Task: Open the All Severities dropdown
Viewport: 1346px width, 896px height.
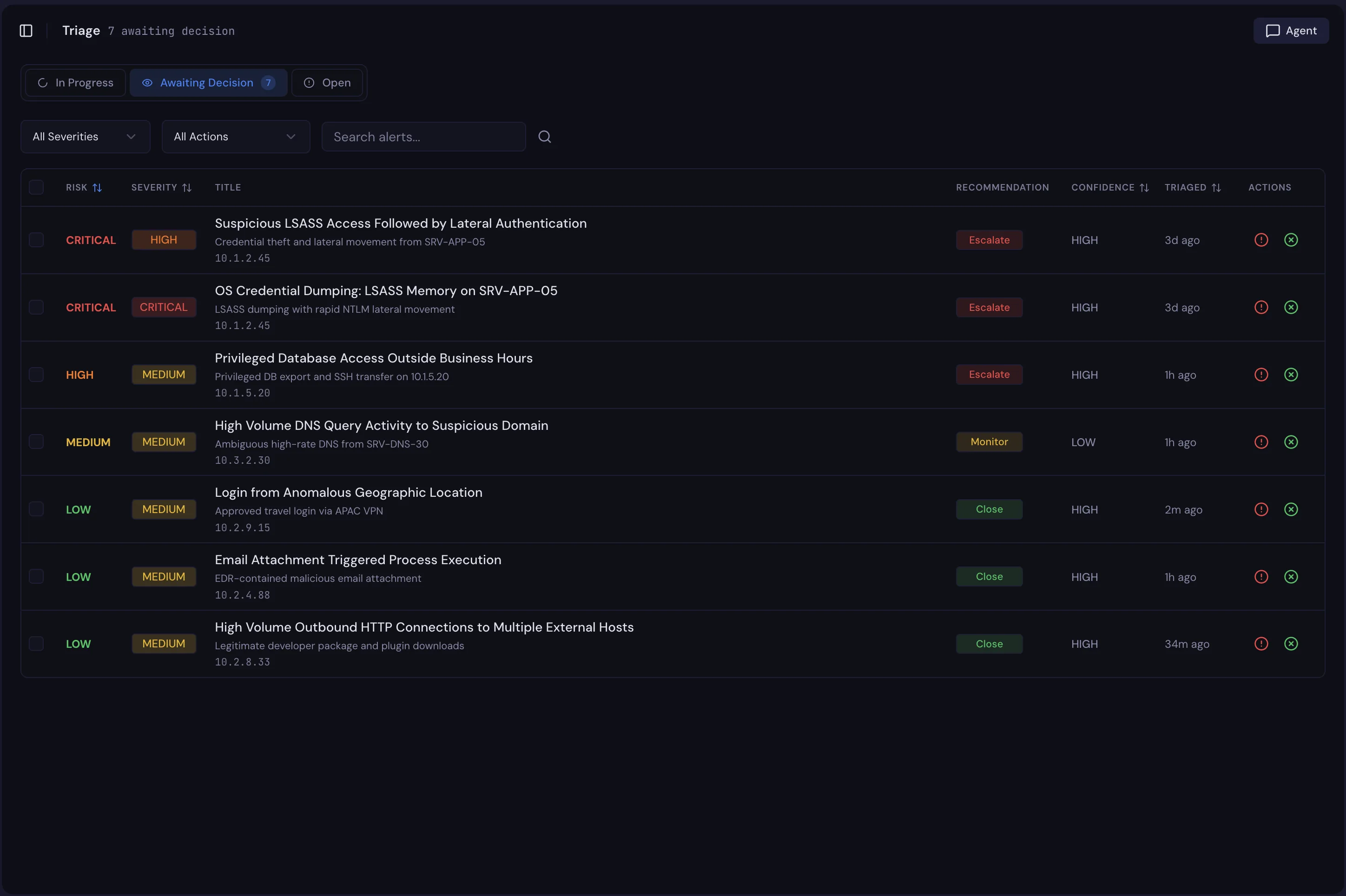Action: click(86, 137)
